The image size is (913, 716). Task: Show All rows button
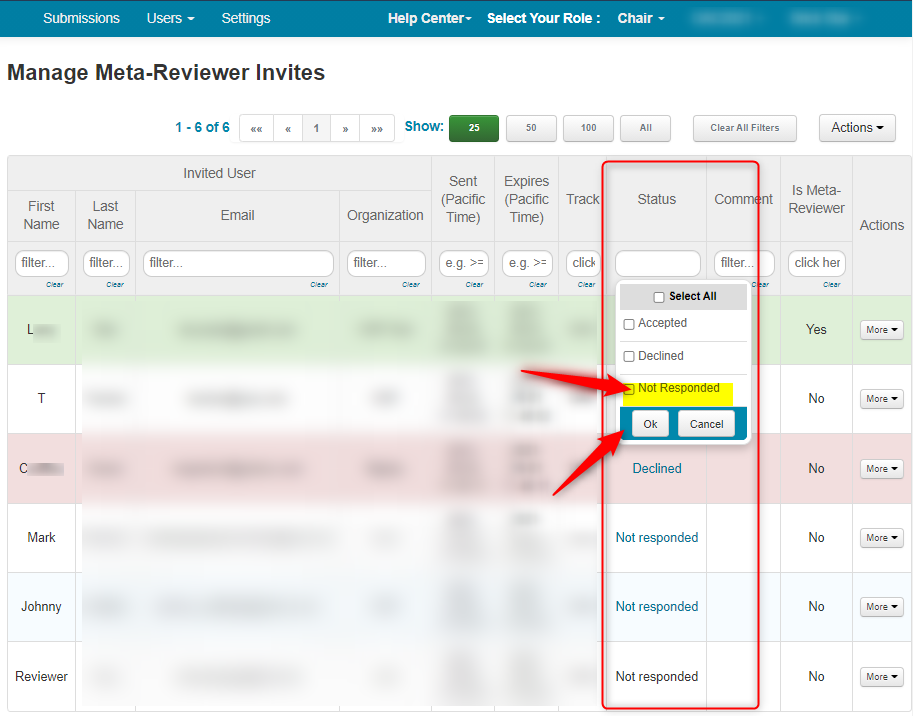645,128
